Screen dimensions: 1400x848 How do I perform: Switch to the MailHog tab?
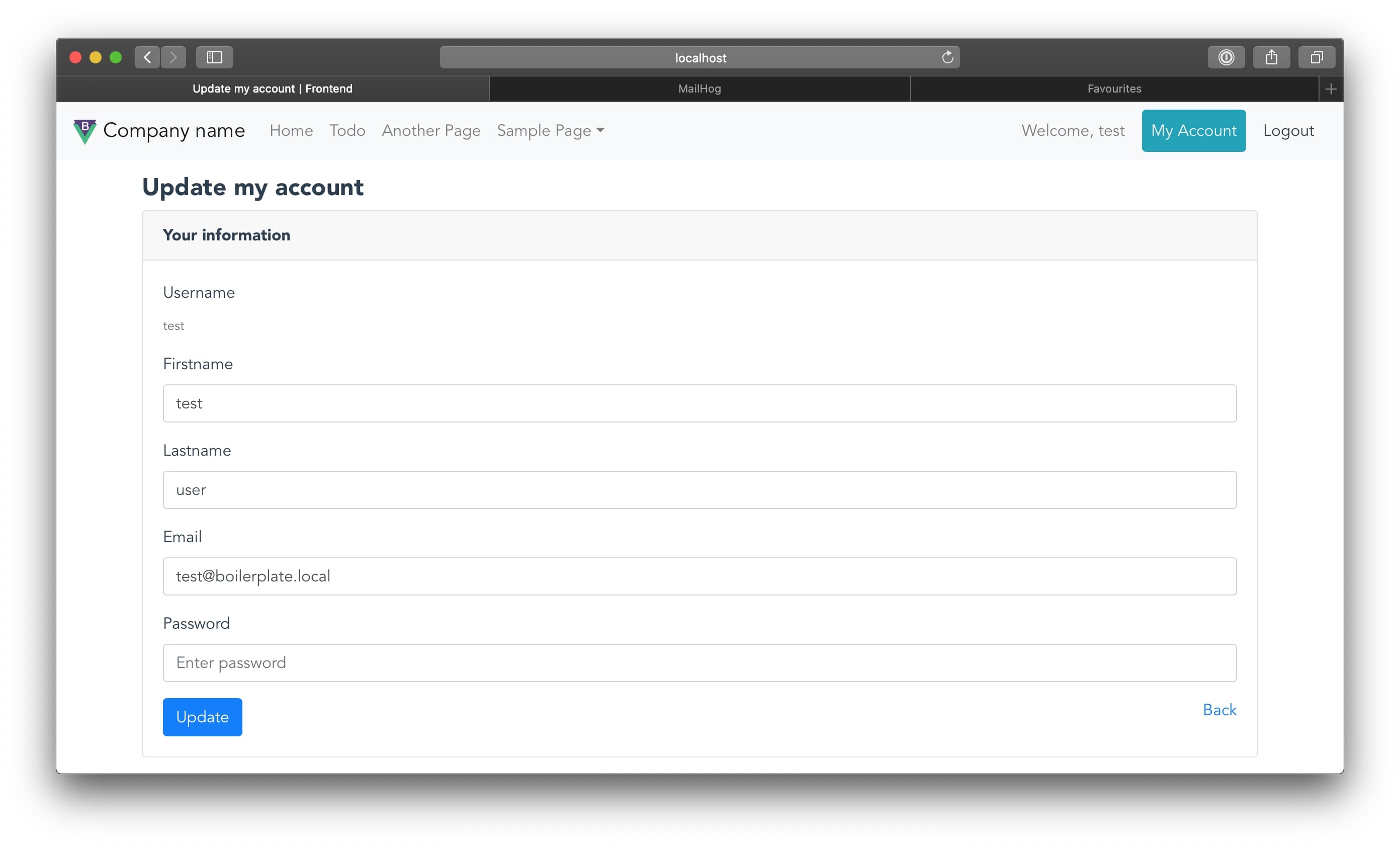[699, 89]
